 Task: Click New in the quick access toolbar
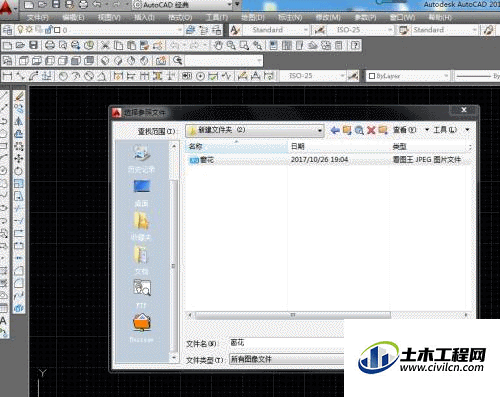pos(29,5)
